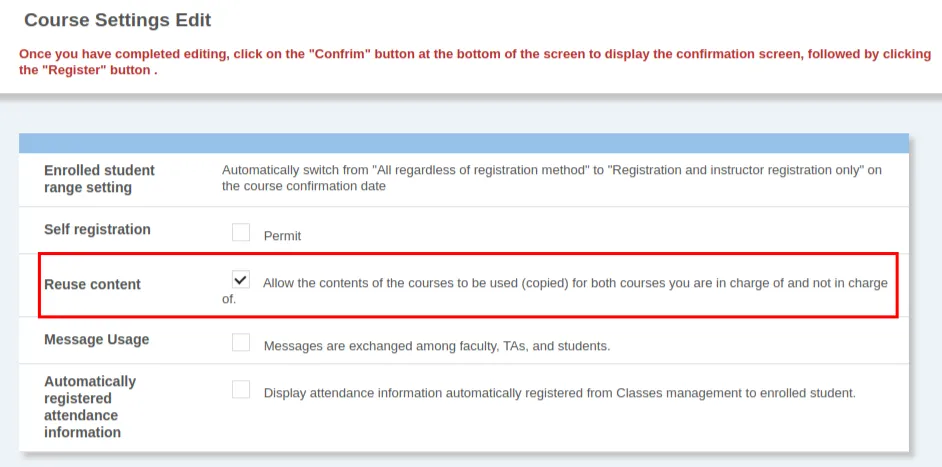The image size is (942, 467).
Task: Click the blue table header bar
Action: pos(463,143)
